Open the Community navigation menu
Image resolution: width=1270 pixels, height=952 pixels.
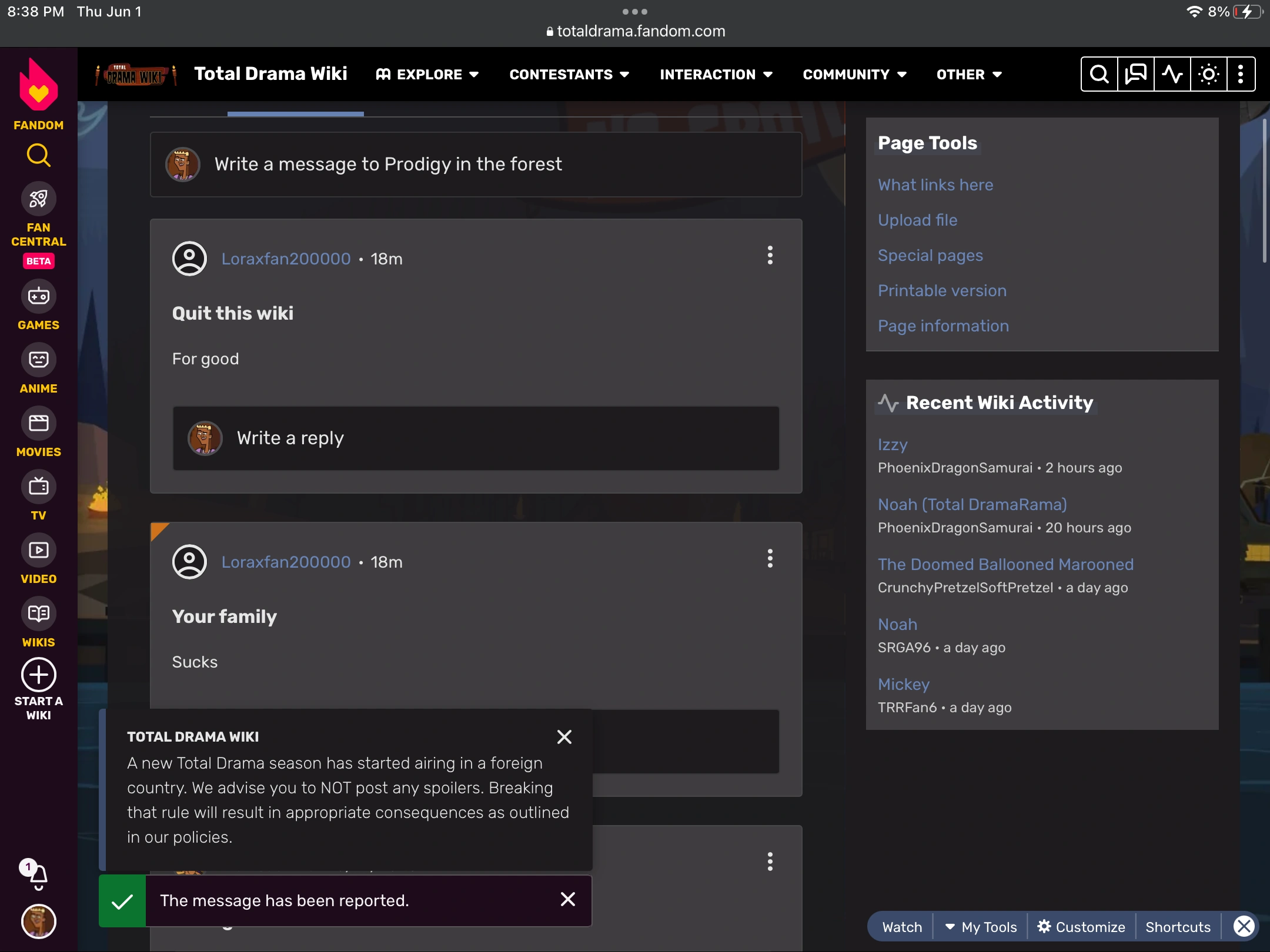click(854, 74)
